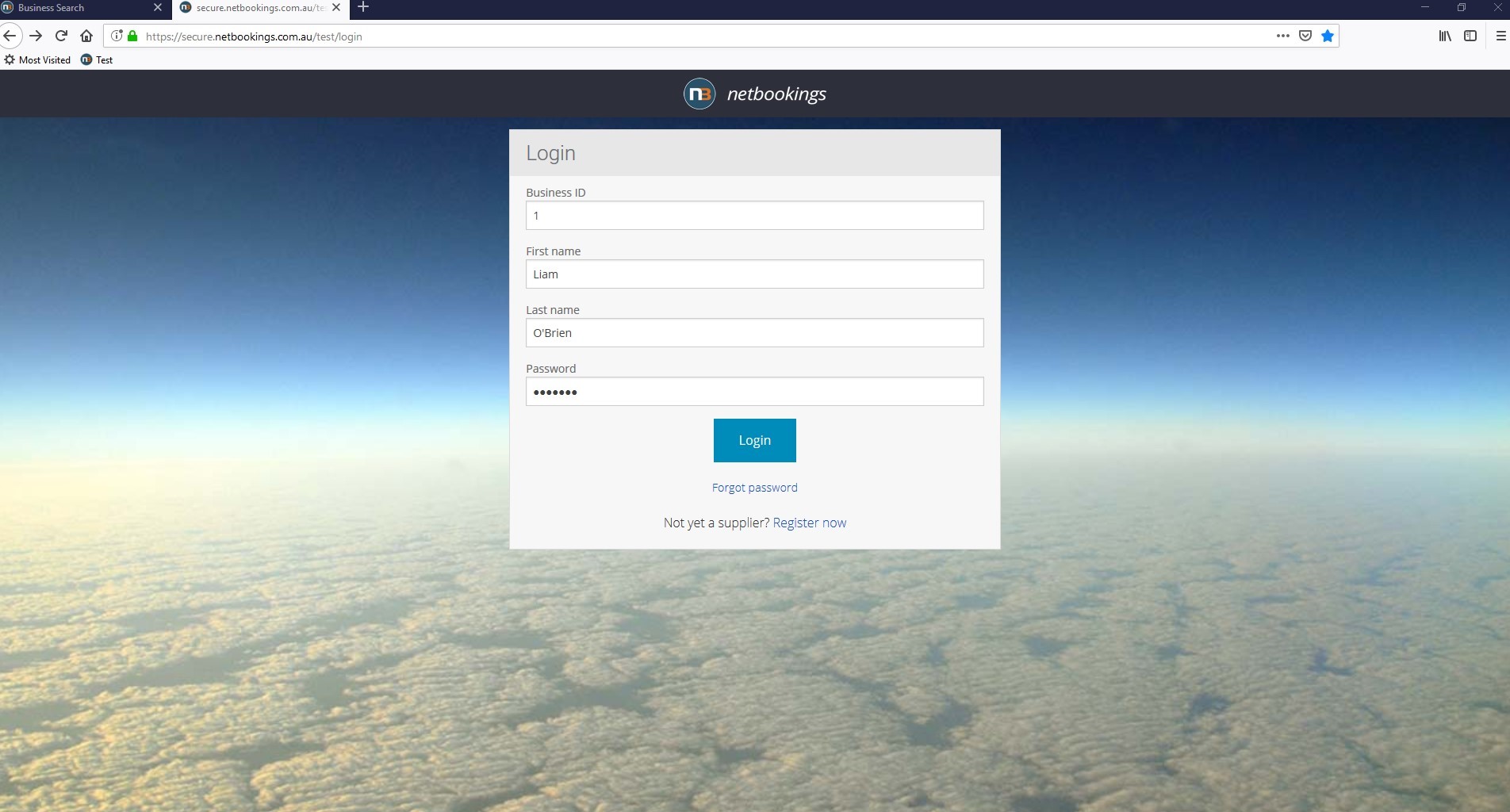This screenshot has height=812, width=1510.
Task: Click the Login heading text
Action: tap(550, 153)
